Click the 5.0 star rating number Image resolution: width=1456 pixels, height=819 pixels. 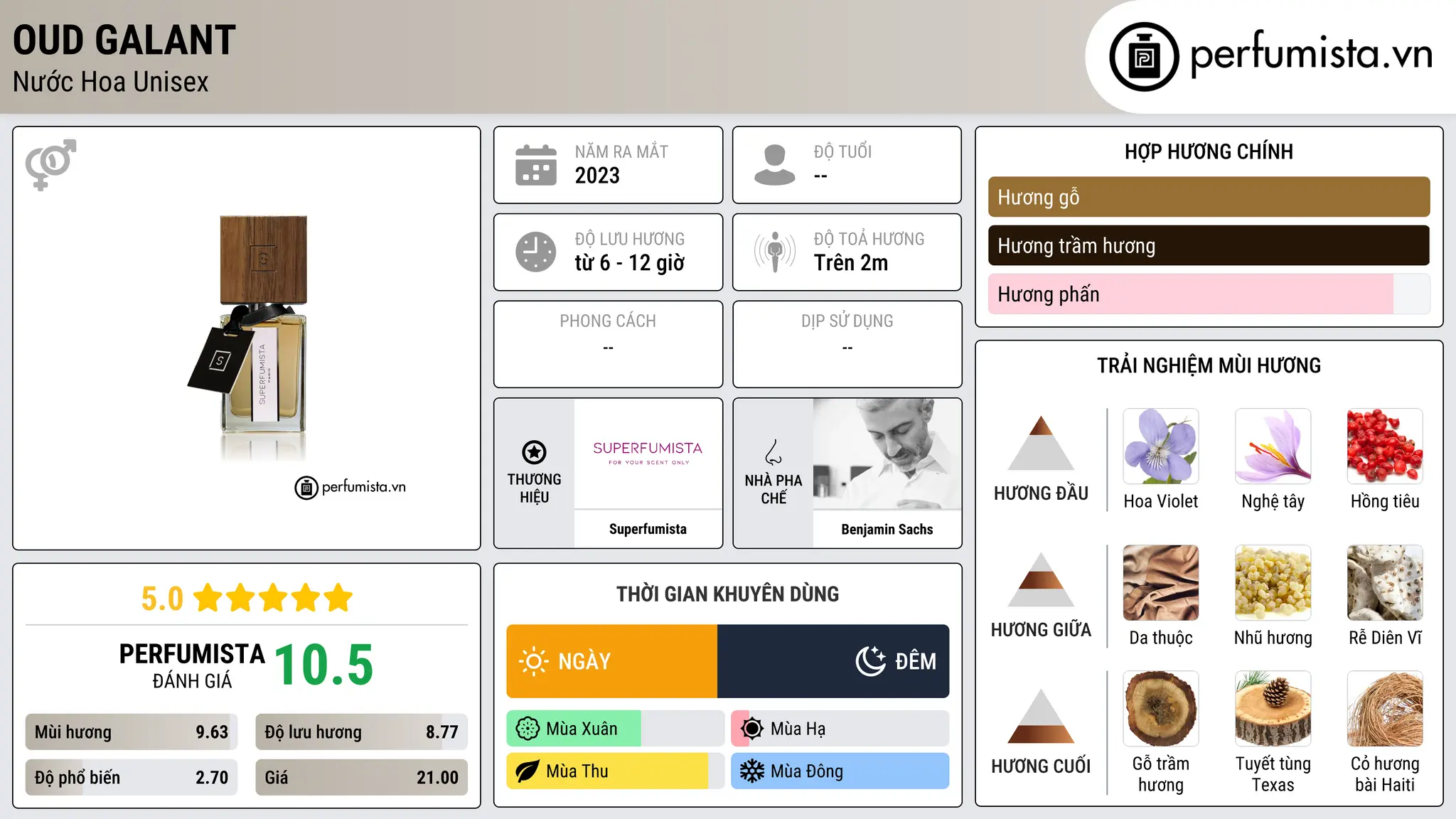click(x=162, y=599)
